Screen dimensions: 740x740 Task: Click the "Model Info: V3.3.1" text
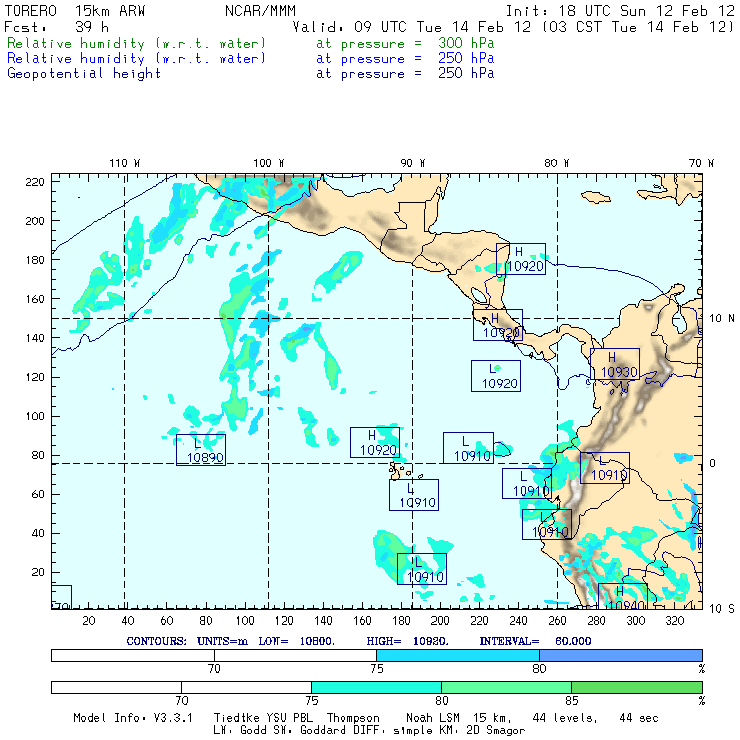pos(133,718)
